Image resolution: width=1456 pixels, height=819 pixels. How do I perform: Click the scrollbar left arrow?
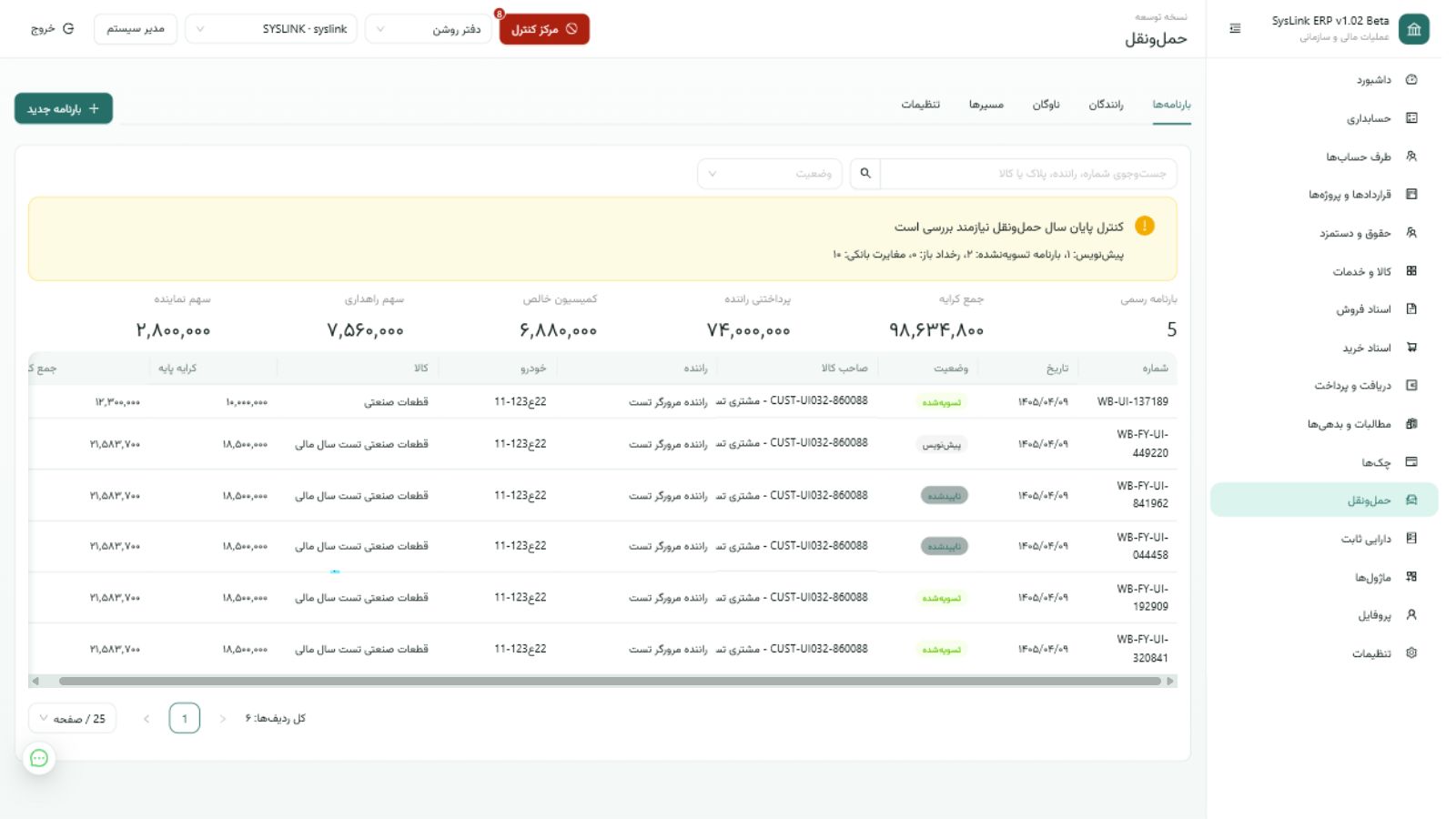[x=35, y=681]
